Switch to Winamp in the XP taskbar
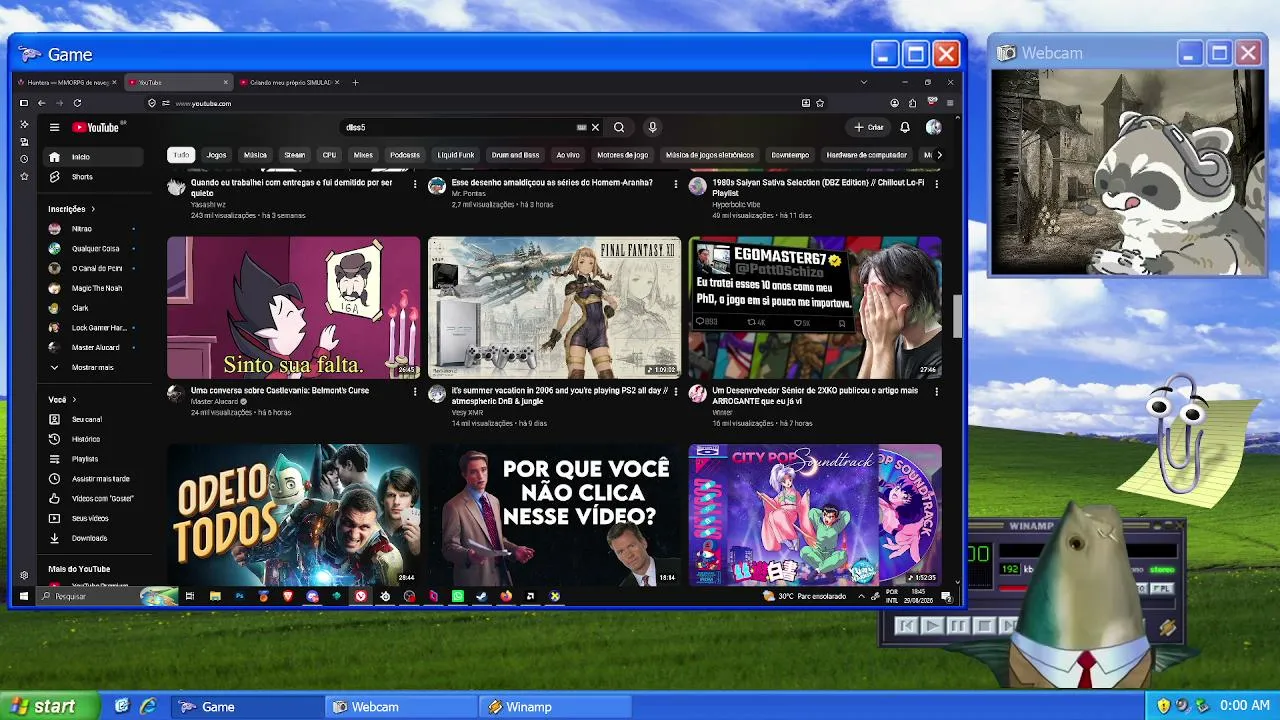This screenshot has height=720, width=1280. coord(556,707)
